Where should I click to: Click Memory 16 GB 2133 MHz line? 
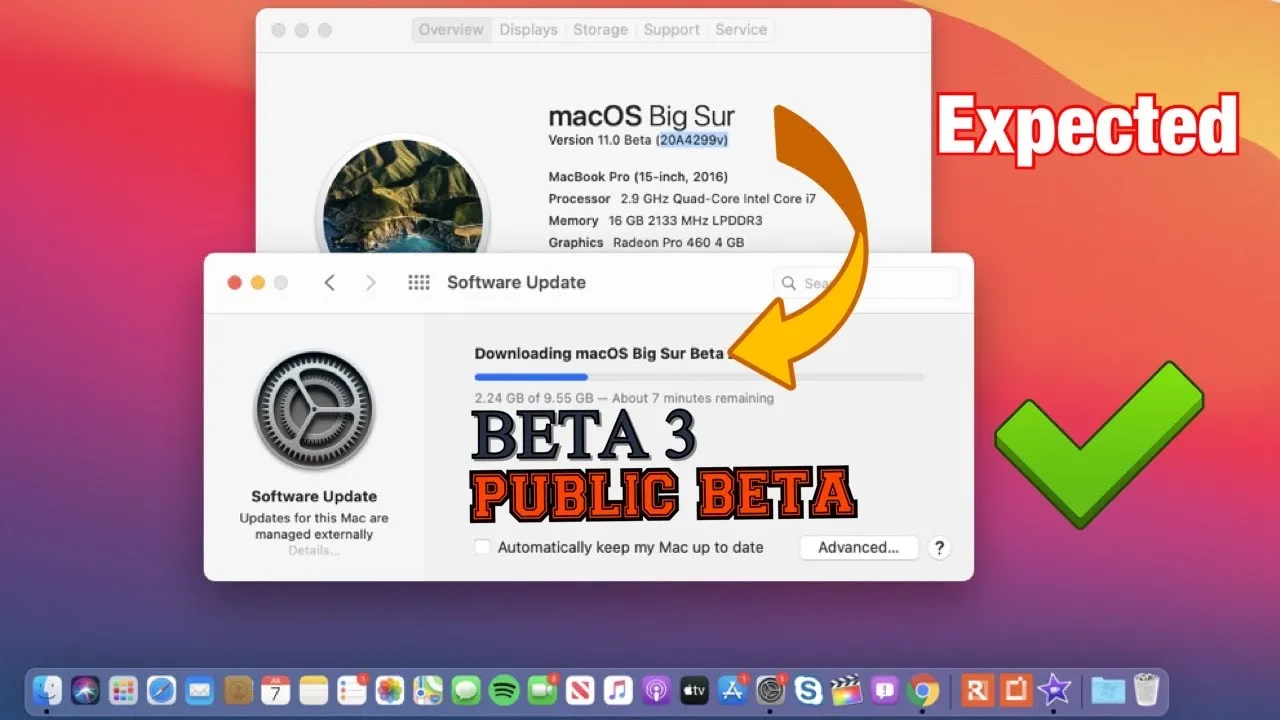coord(655,221)
